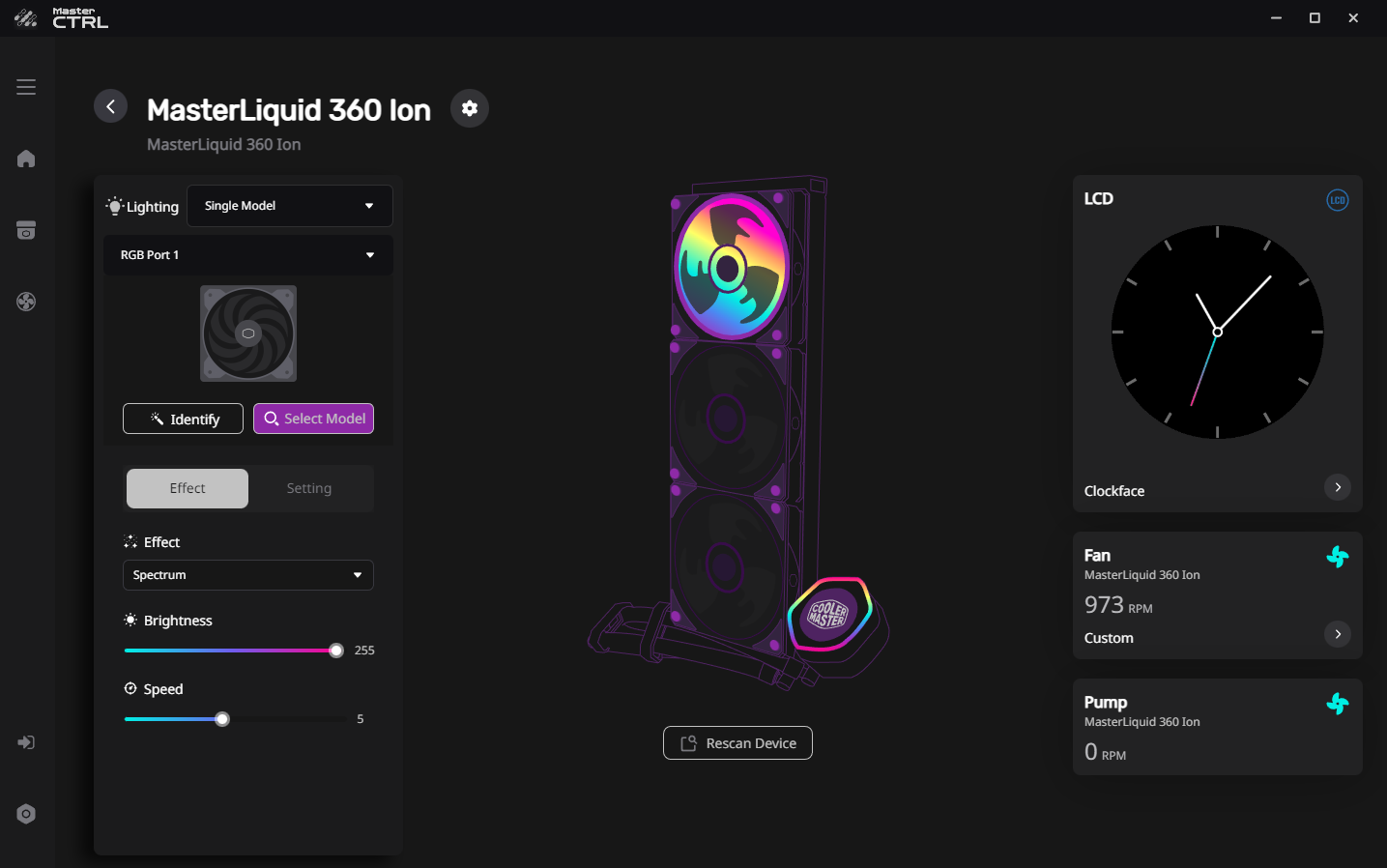Click the back arrow button
Screen dimensions: 1387x868
point(110,106)
